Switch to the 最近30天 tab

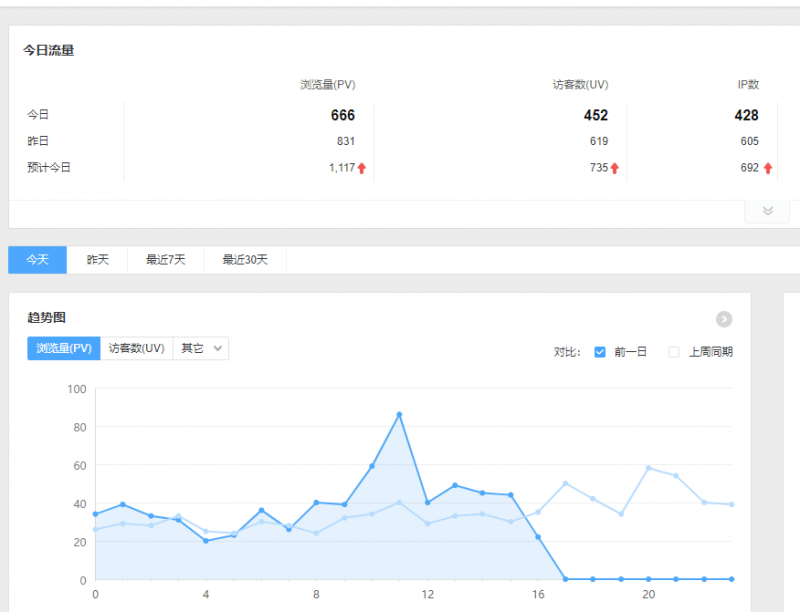(x=245, y=260)
